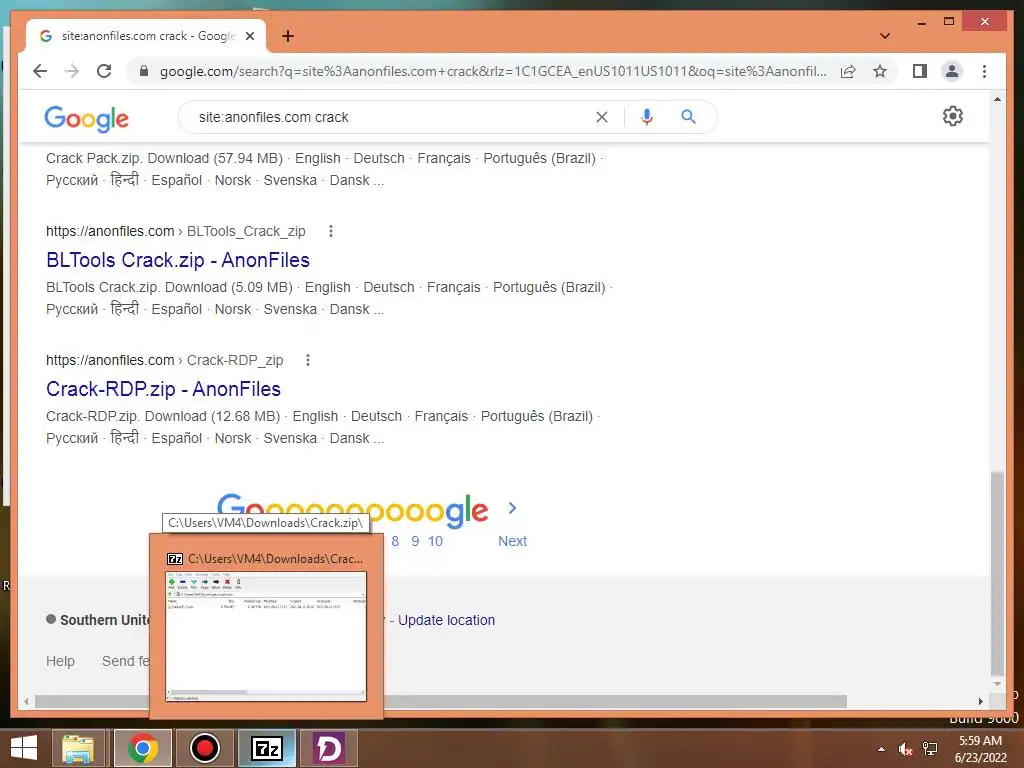Go back with the browser back arrow

(x=40, y=71)
